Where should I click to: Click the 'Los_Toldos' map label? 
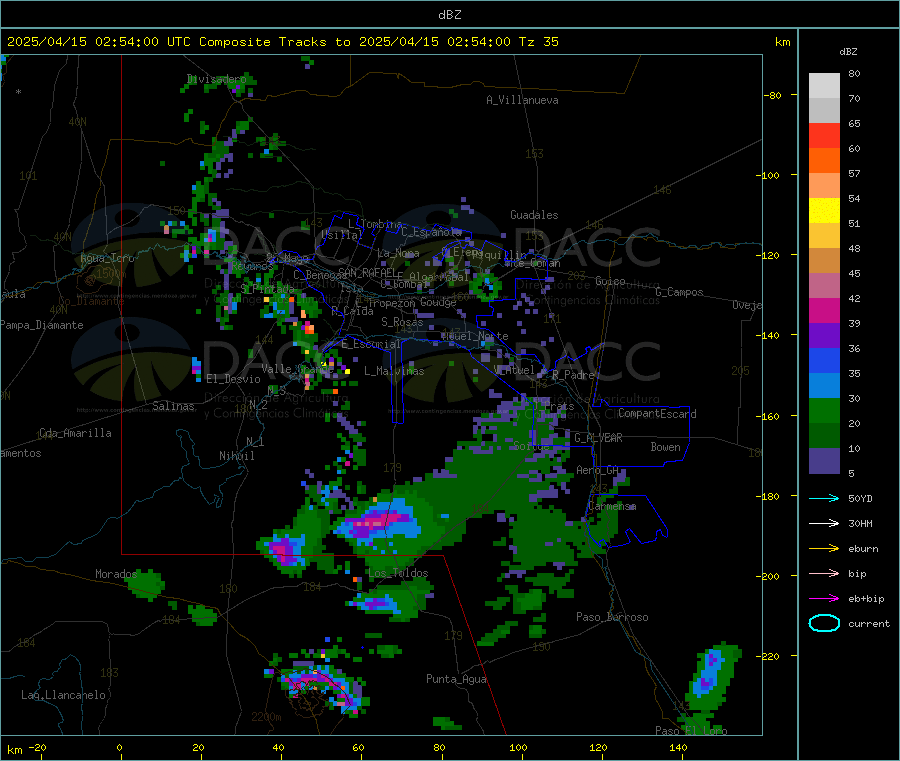pos(398,573)
